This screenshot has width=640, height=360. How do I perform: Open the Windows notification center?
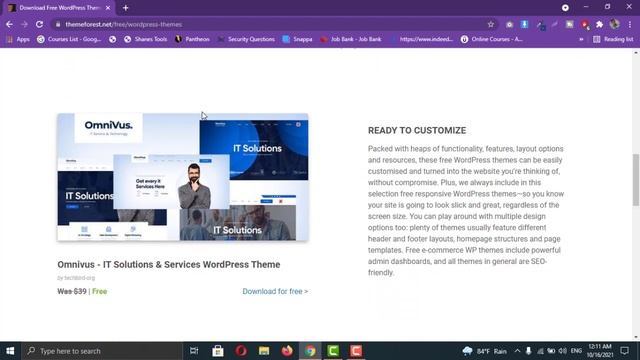click(624, 351)
